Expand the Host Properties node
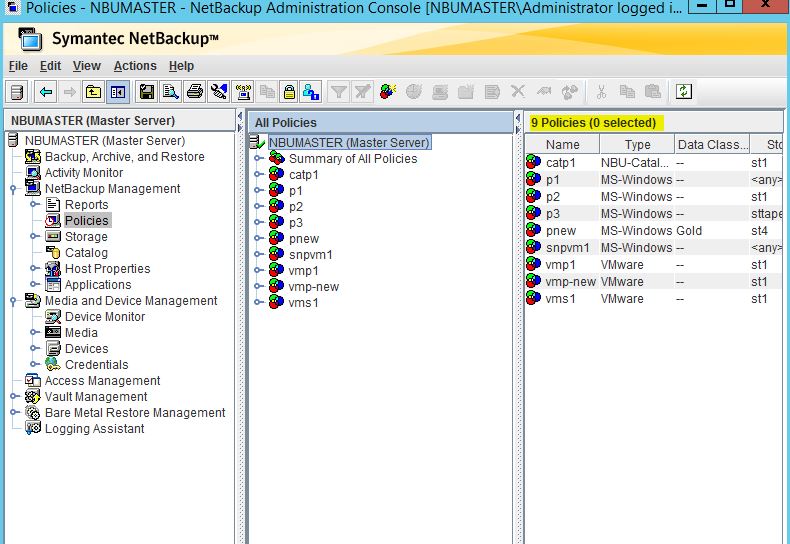790x544 pixels. click(34, 268)
